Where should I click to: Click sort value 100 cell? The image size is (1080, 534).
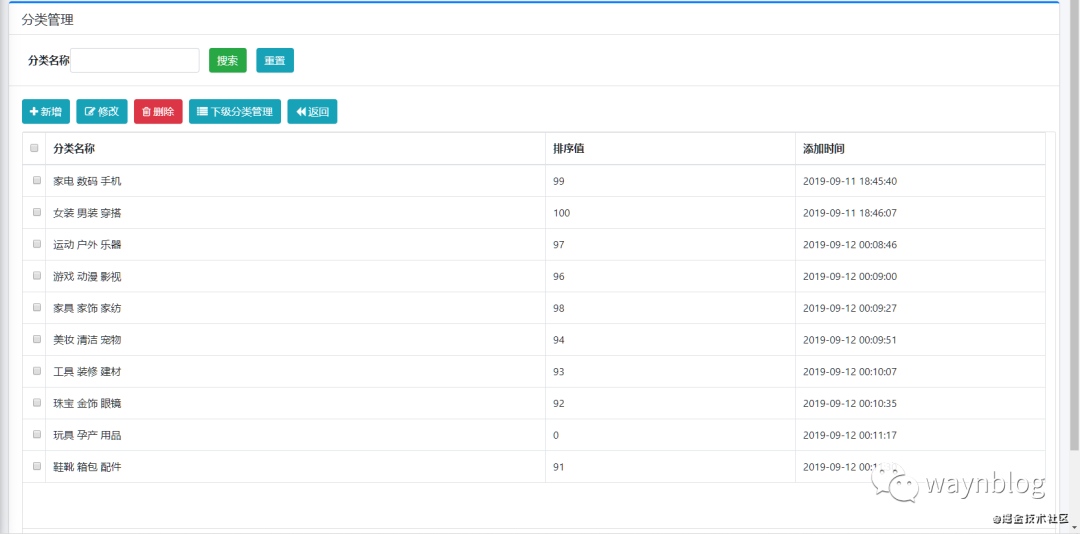(670, 213)
